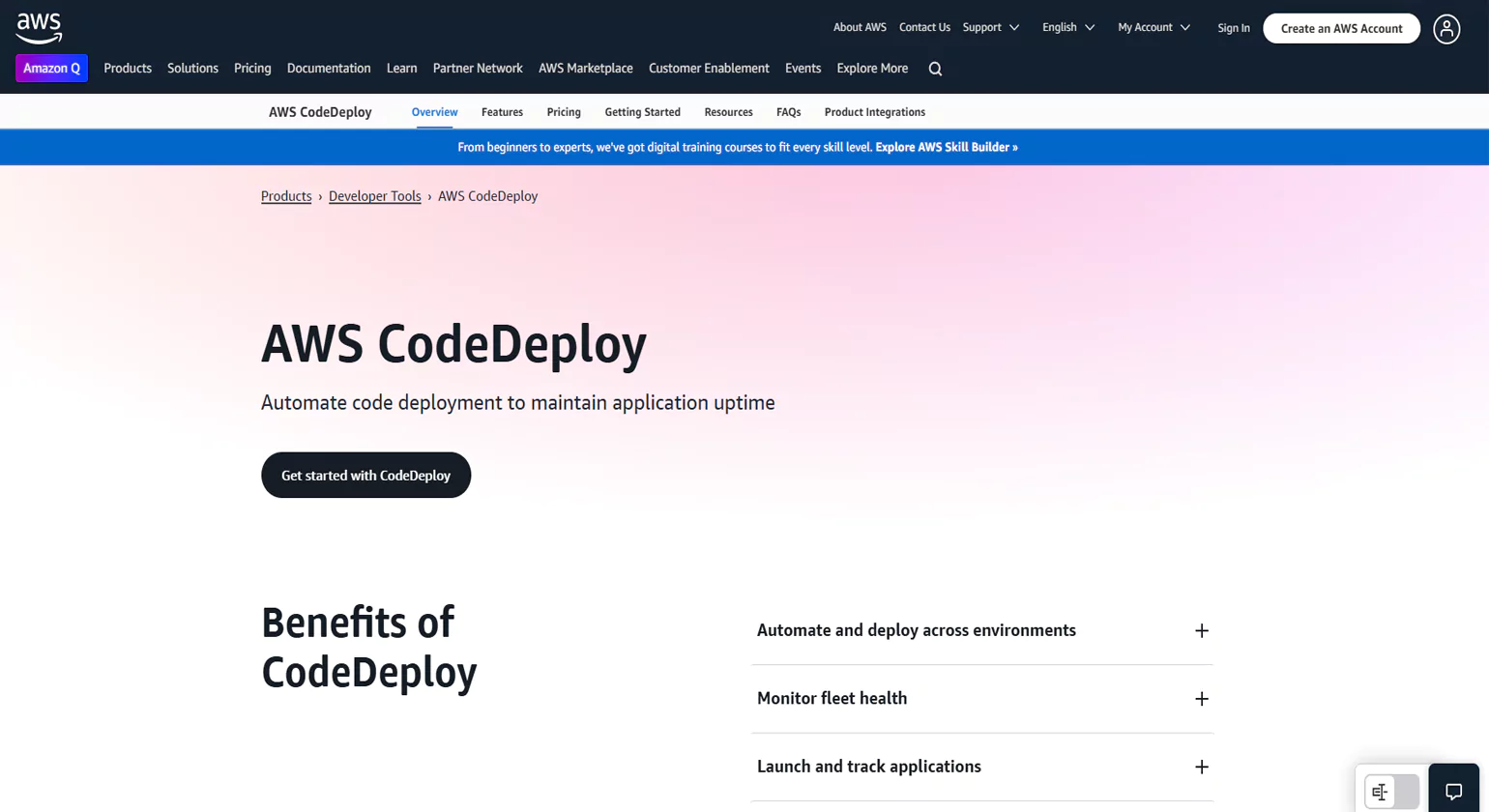The image size is (1489, 812).
Task: Click Create an AWS Account
Action: coord(1341,28)
